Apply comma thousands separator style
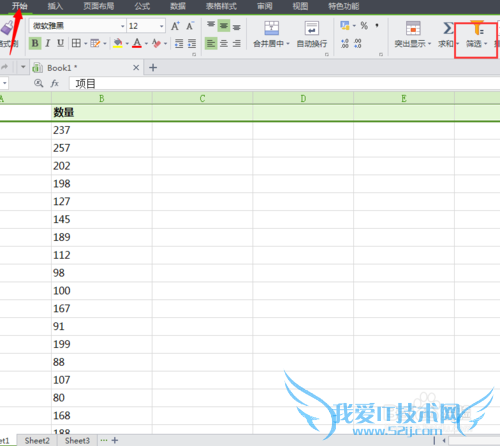Image resolution: width=500 pixels, height=446 pixels. [377, 26]
